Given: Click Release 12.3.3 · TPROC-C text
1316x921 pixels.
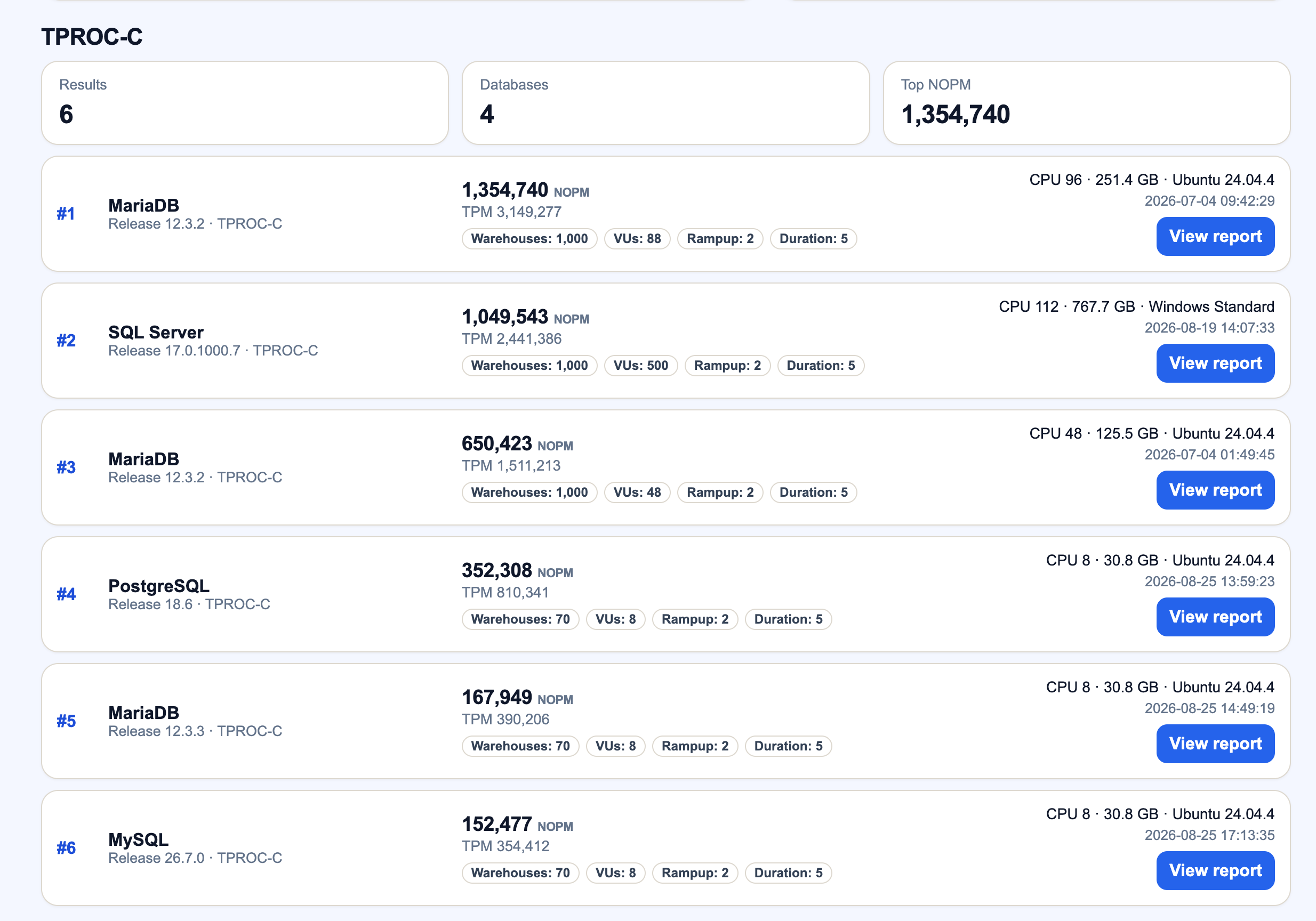Looking at the screenshot, I should point(196,731).
